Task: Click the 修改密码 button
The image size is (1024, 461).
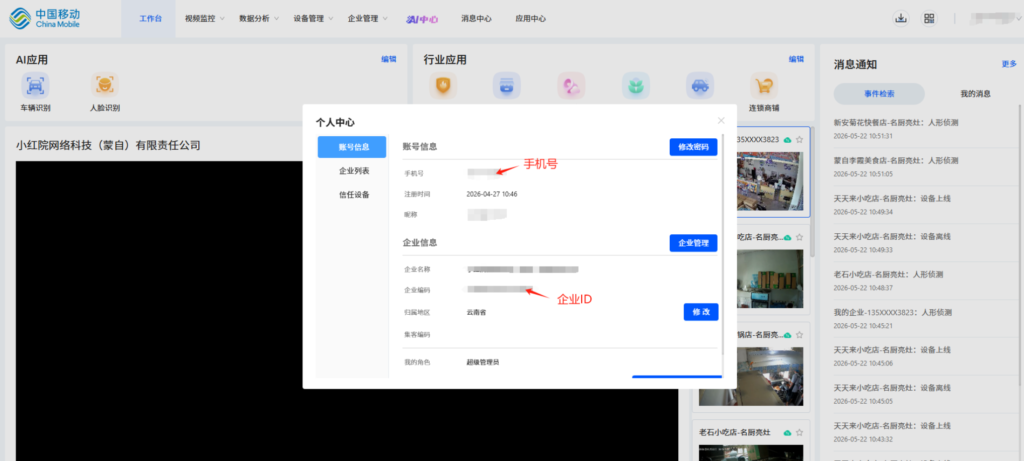Action: point(693,147)
